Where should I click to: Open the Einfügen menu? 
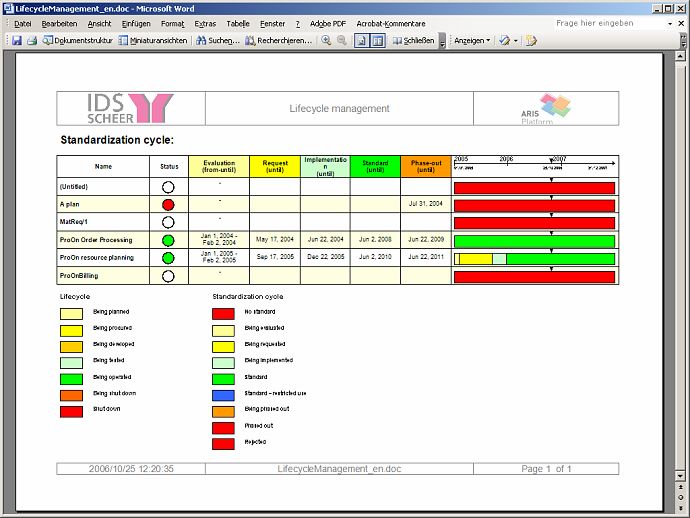coord(136,23)
